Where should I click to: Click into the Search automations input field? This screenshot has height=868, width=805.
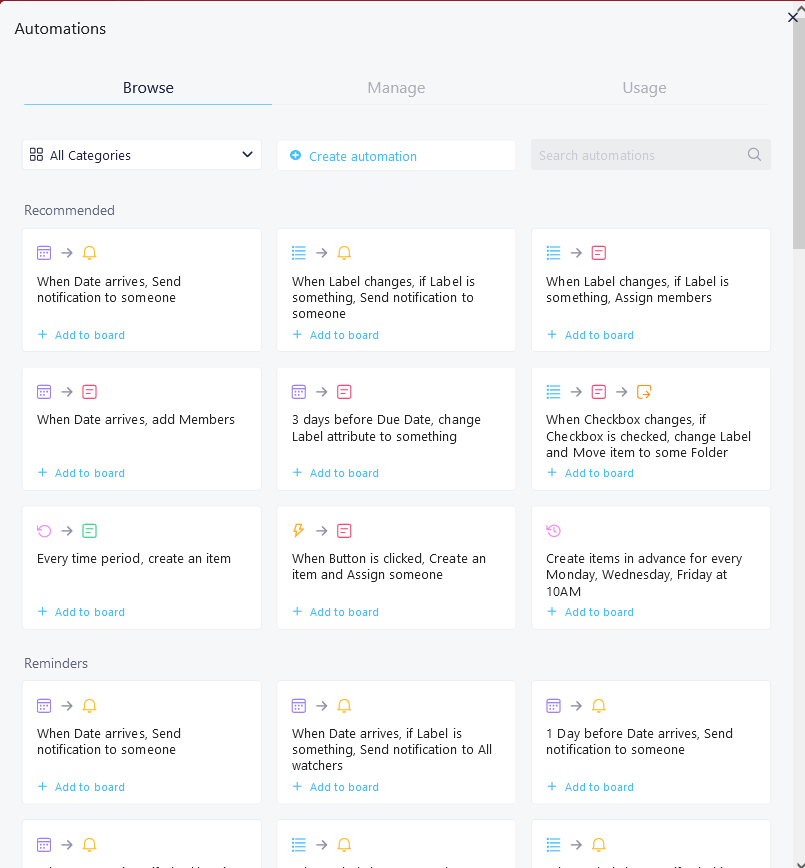coord(640,155)
